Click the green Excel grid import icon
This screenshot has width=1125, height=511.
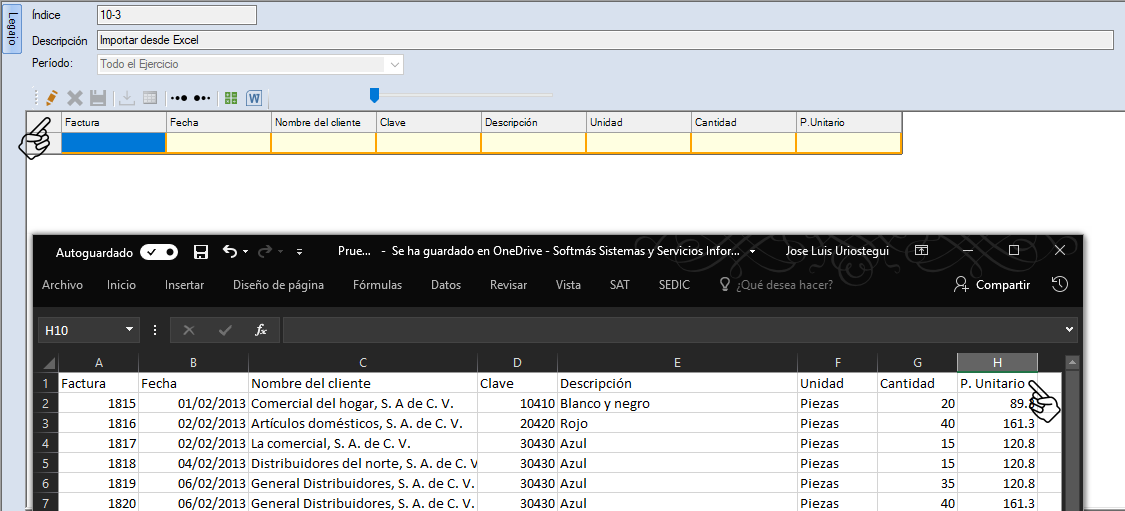click(x=231, y=98)
